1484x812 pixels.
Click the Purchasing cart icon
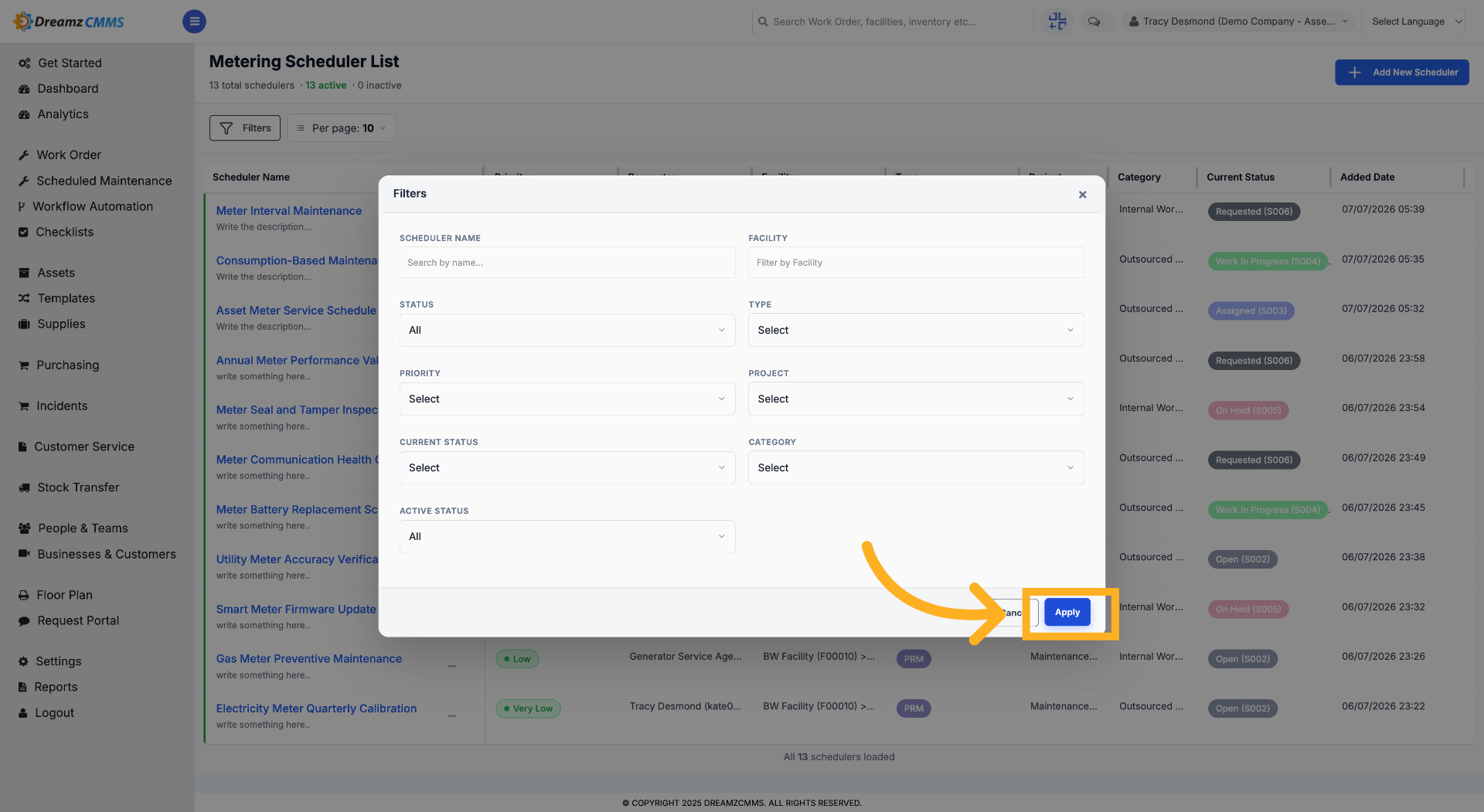click(24, 365)
